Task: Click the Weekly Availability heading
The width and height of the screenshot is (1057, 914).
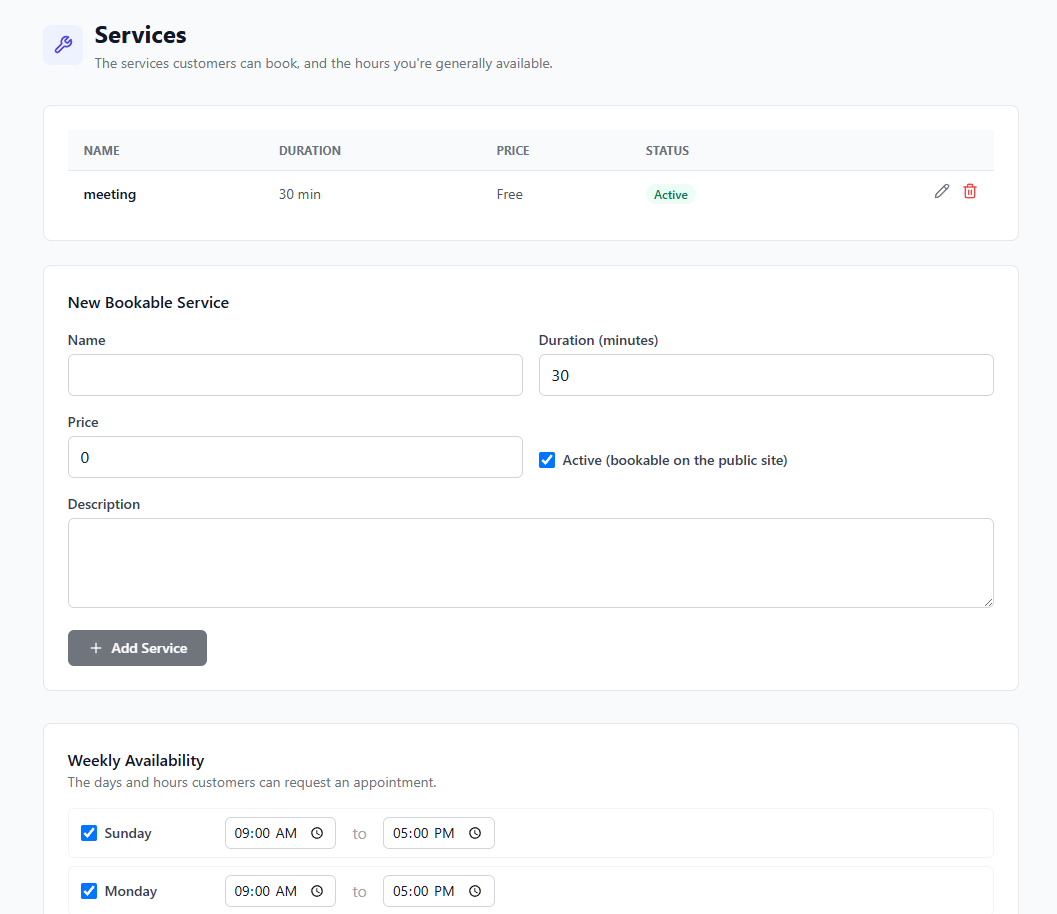Action: [x=136, y=760]
